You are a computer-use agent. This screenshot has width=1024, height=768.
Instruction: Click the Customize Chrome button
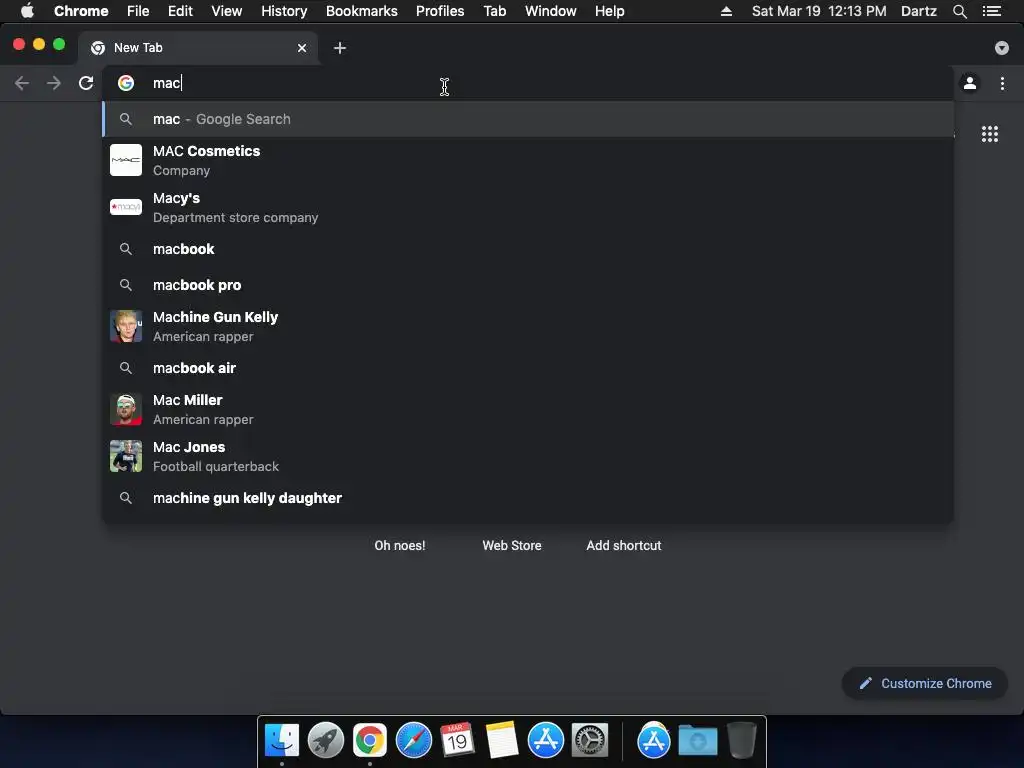point(925,683)
